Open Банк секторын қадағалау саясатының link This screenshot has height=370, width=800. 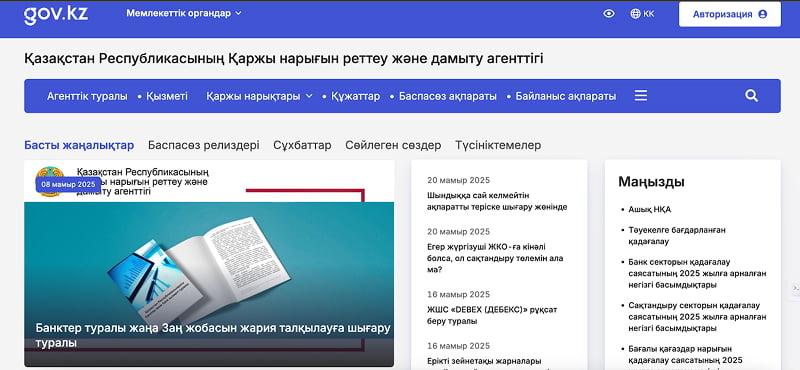coord(697,274)
